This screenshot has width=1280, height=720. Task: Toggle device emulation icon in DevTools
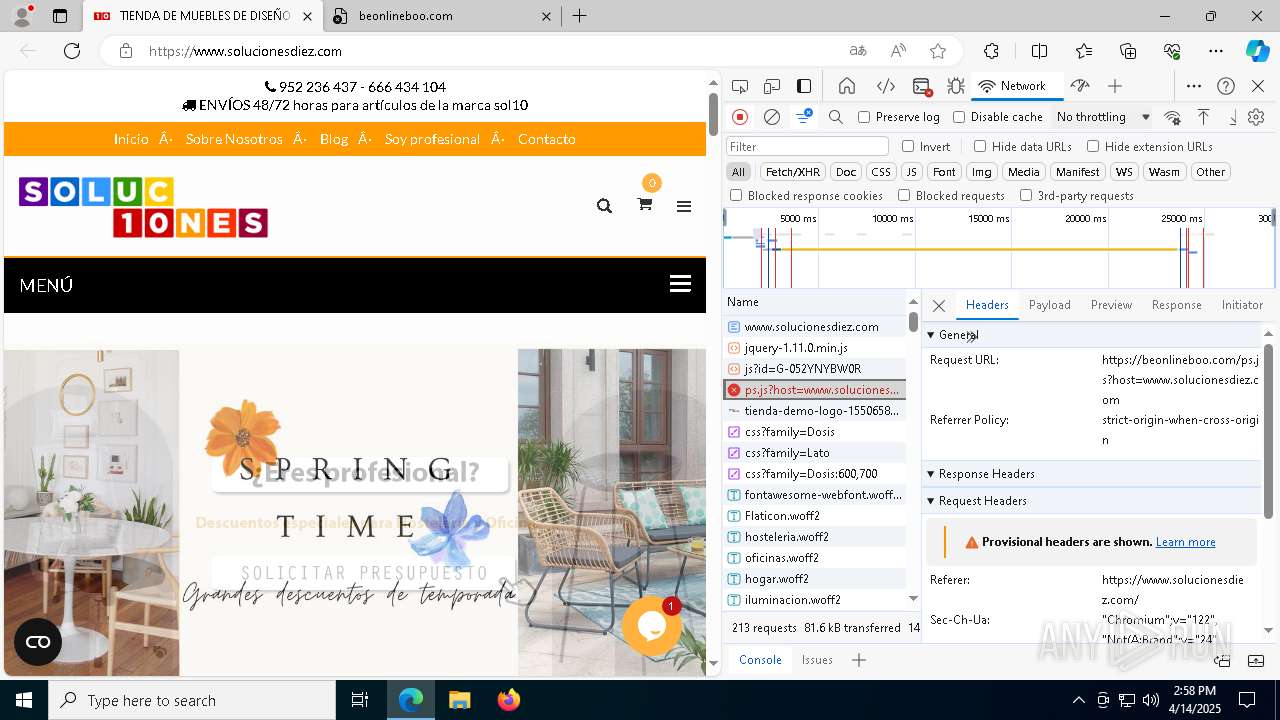click(772, 86)
